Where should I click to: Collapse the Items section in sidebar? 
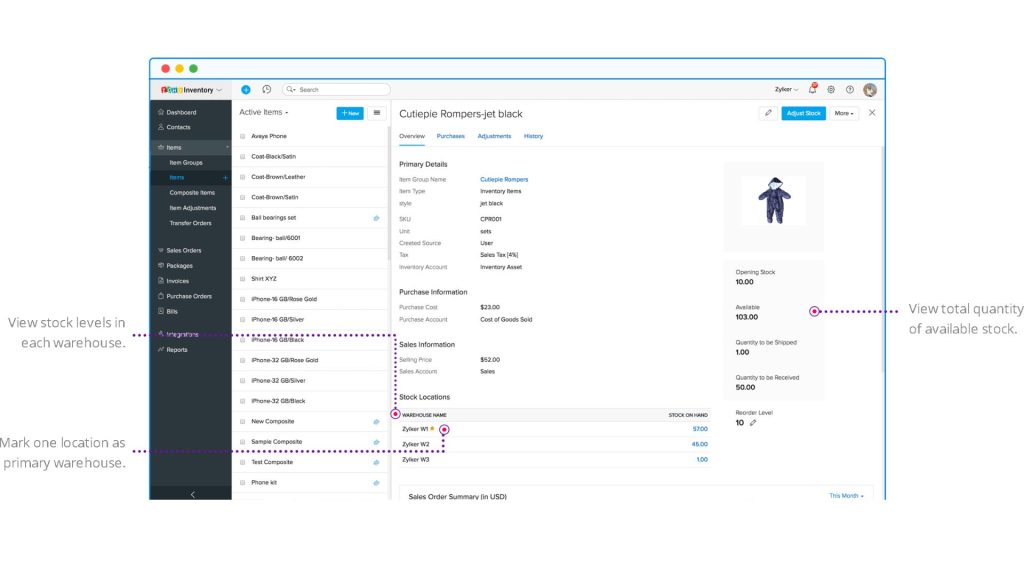[x=227, y=148]
